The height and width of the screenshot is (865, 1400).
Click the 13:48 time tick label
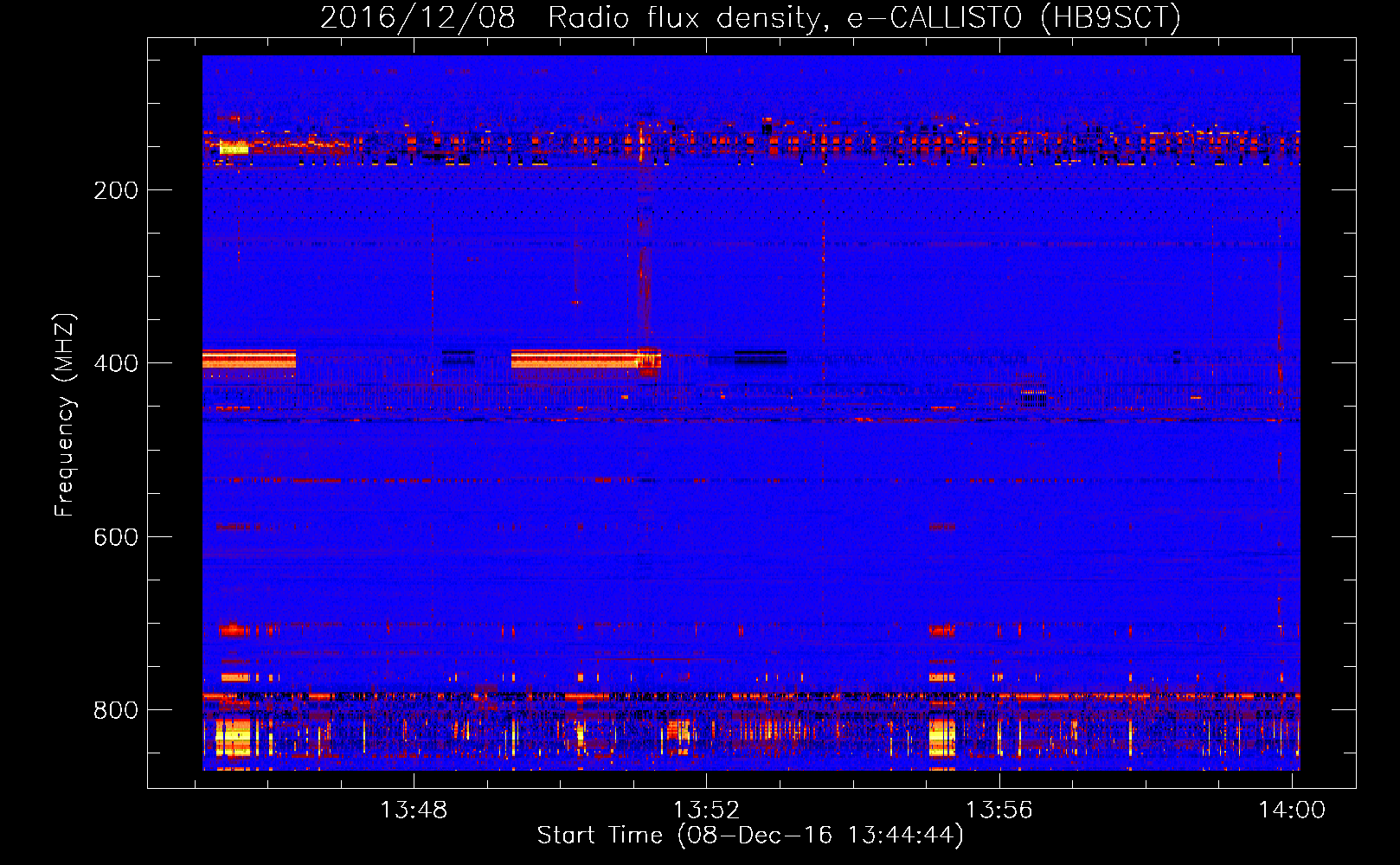click(x=414, y=810)
